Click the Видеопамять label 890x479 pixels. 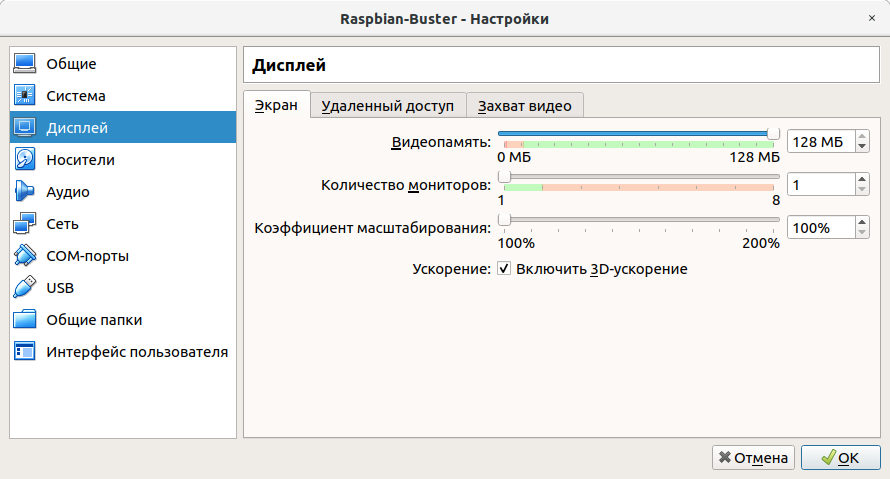point(441,142)
